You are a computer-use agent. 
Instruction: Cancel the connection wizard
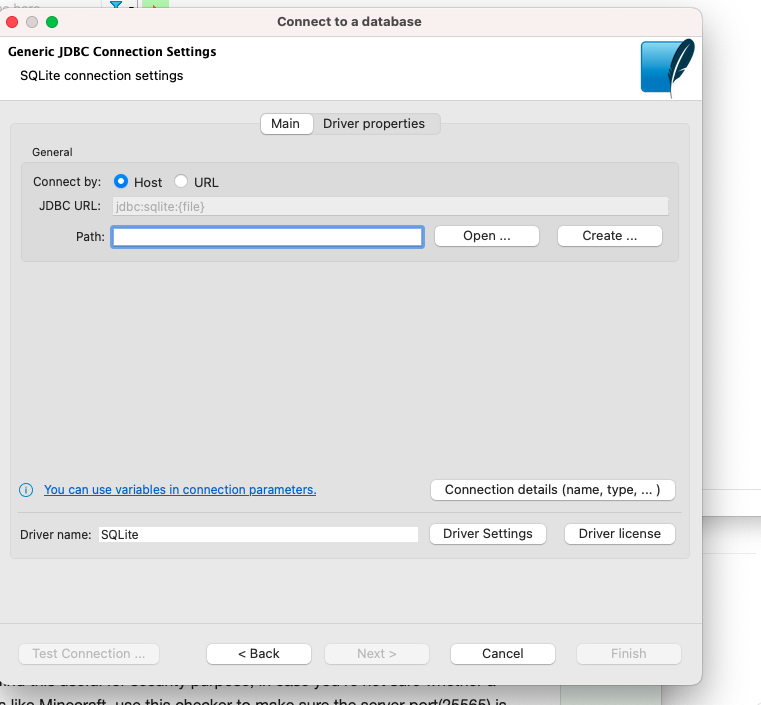point(503,654)
